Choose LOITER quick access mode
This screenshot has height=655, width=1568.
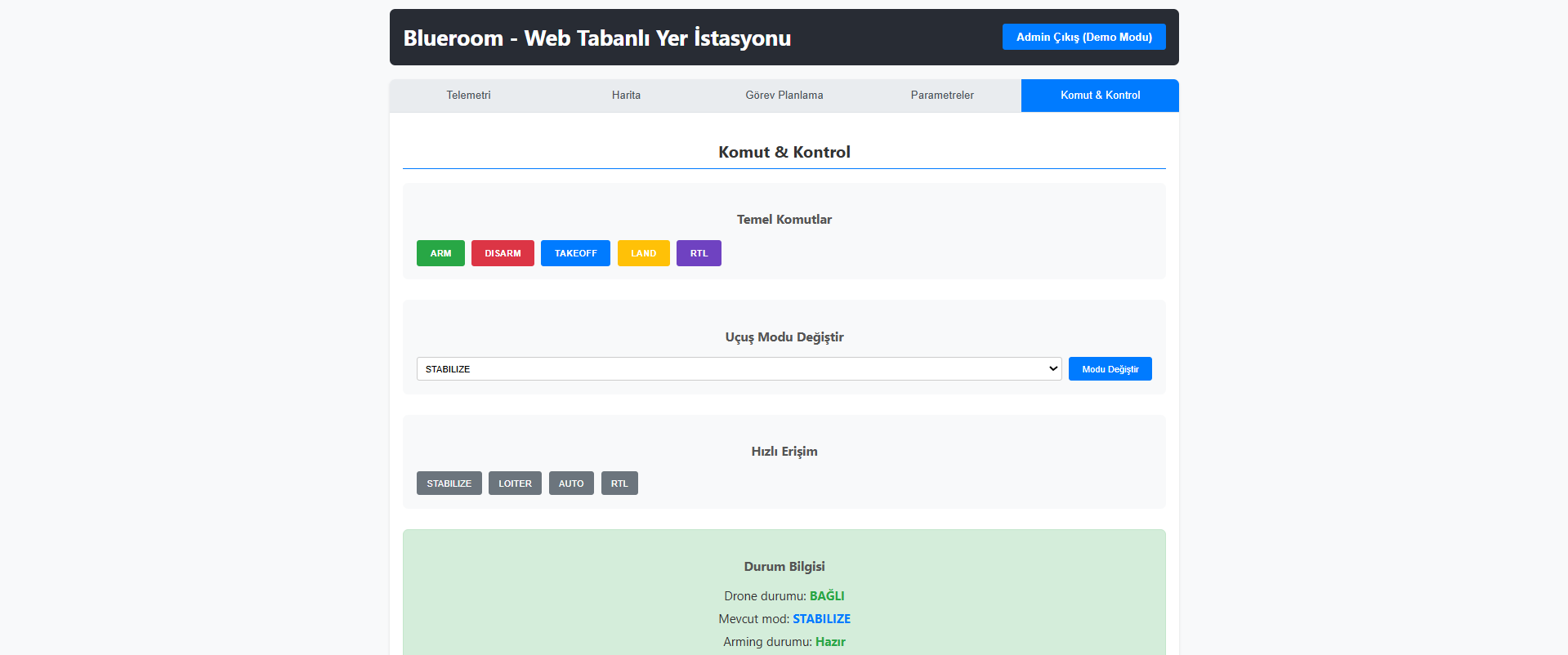(515, 483)
